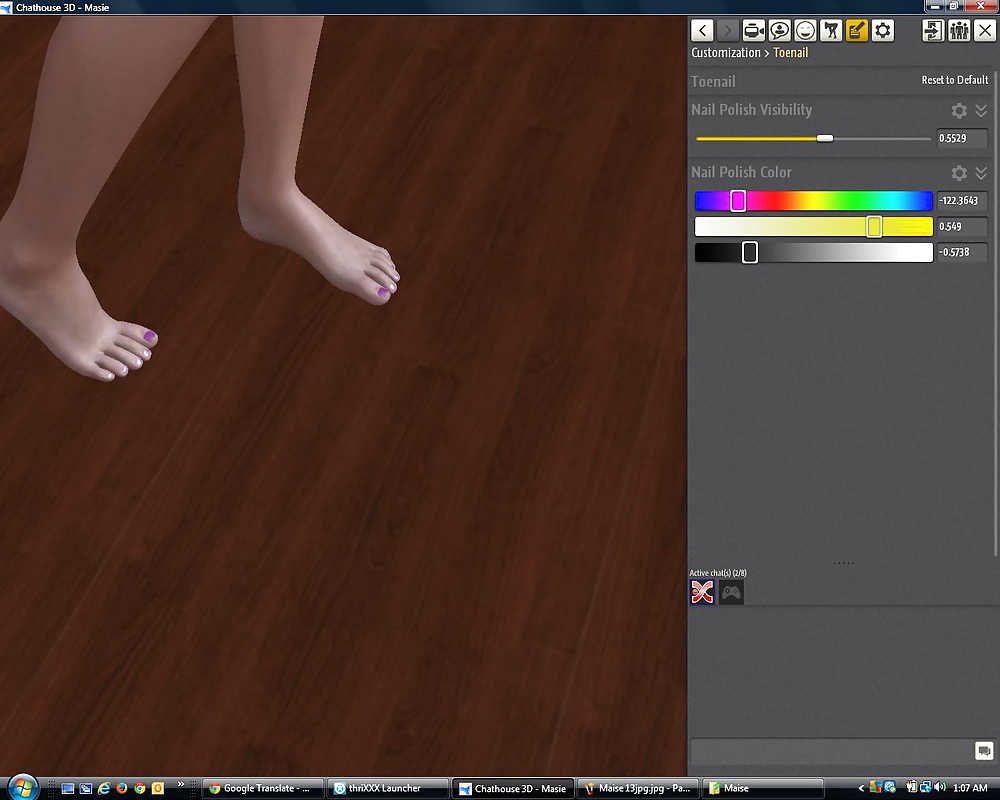Toggle the highlighted customization edit icon

coord(857,31)
